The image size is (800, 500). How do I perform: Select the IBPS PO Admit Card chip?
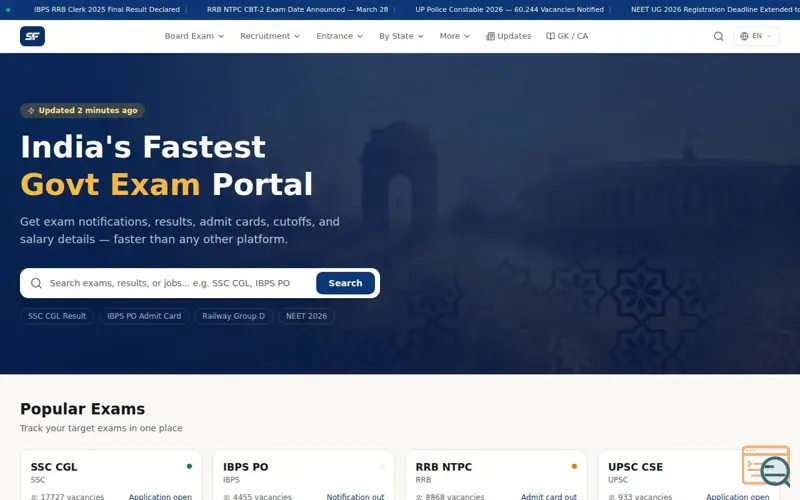144,316
